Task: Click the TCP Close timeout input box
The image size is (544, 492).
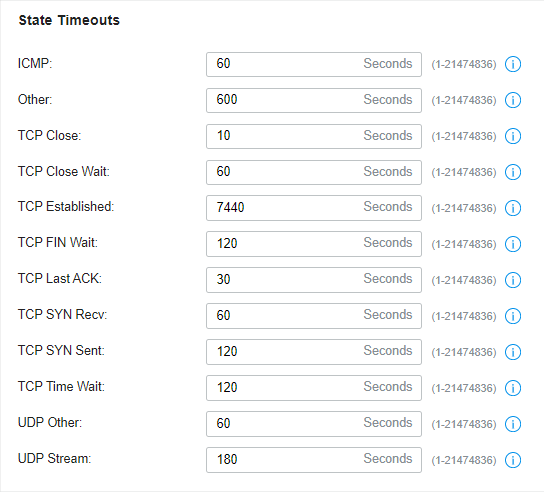Action: pos(314,136)
